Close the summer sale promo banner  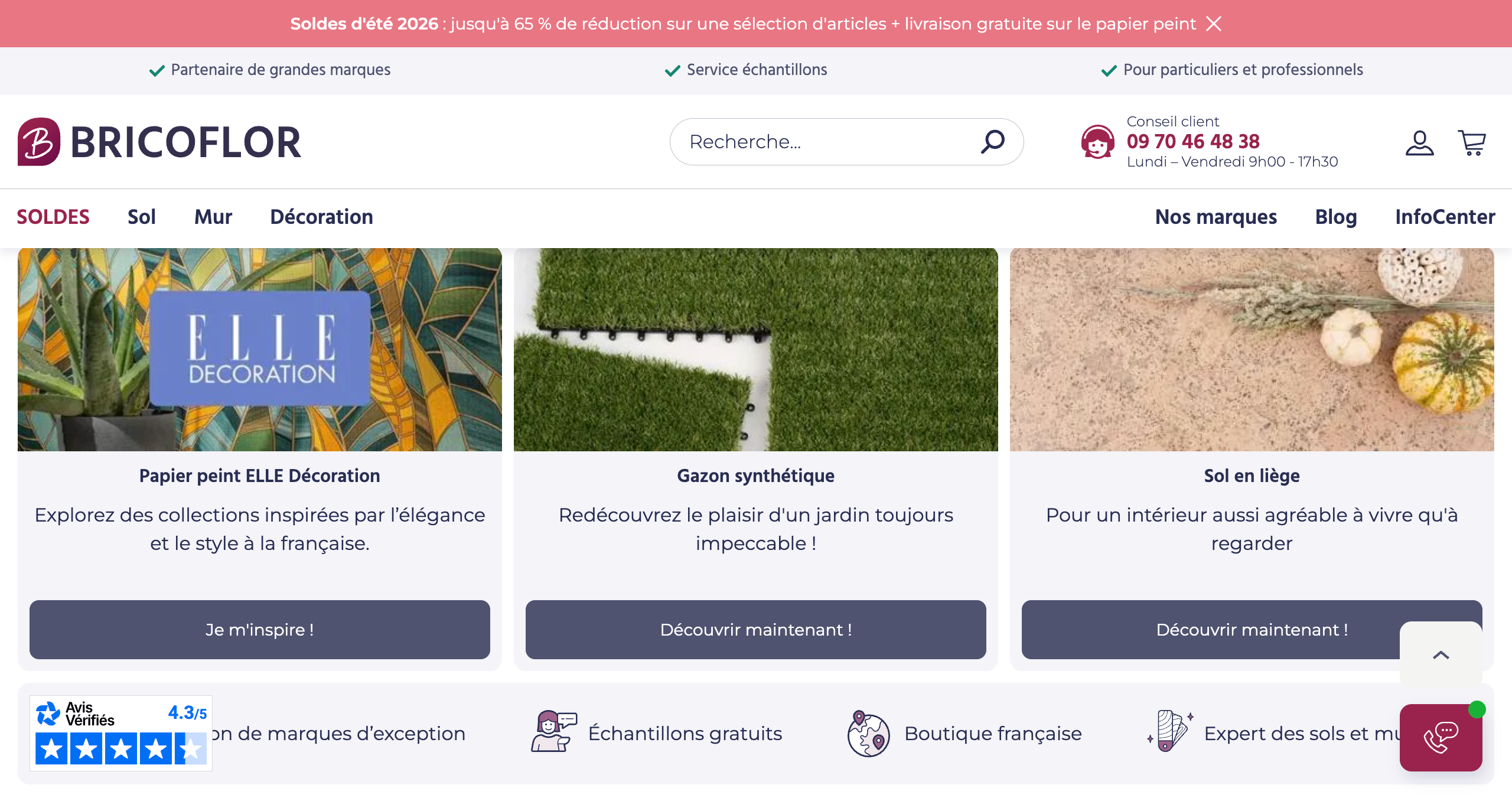pos(1214,24)
